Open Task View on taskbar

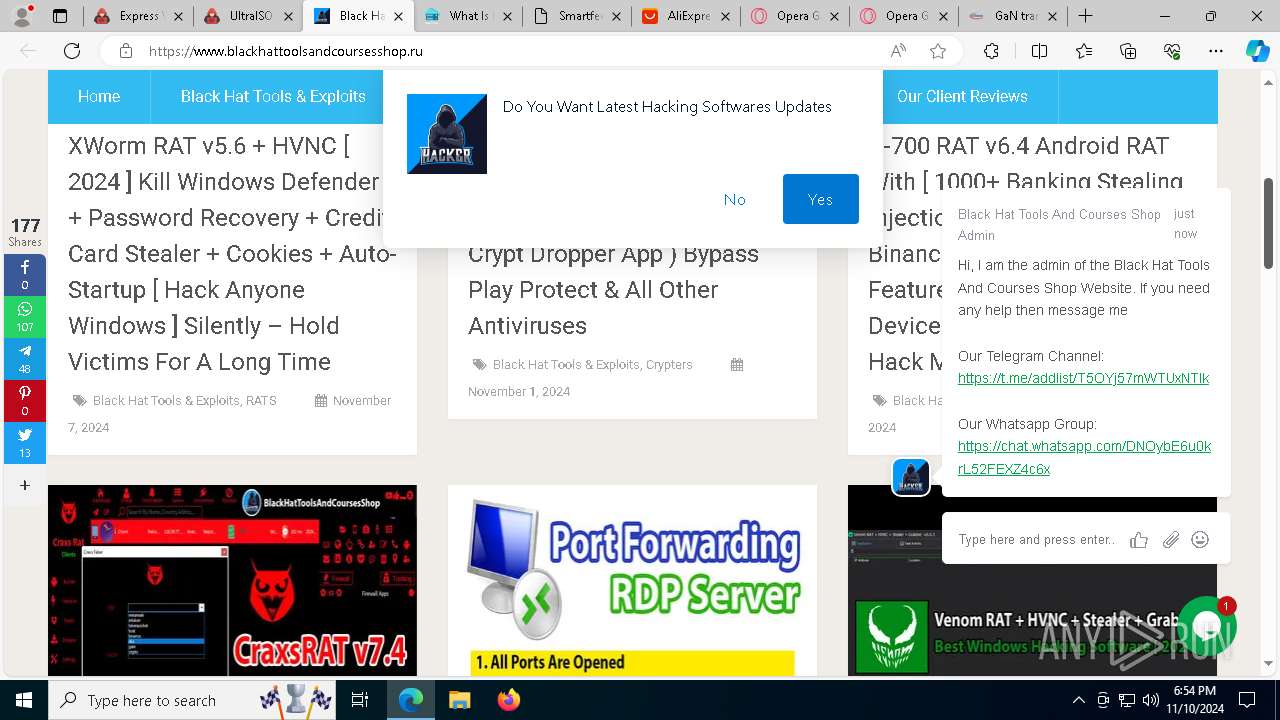point(360,700)
